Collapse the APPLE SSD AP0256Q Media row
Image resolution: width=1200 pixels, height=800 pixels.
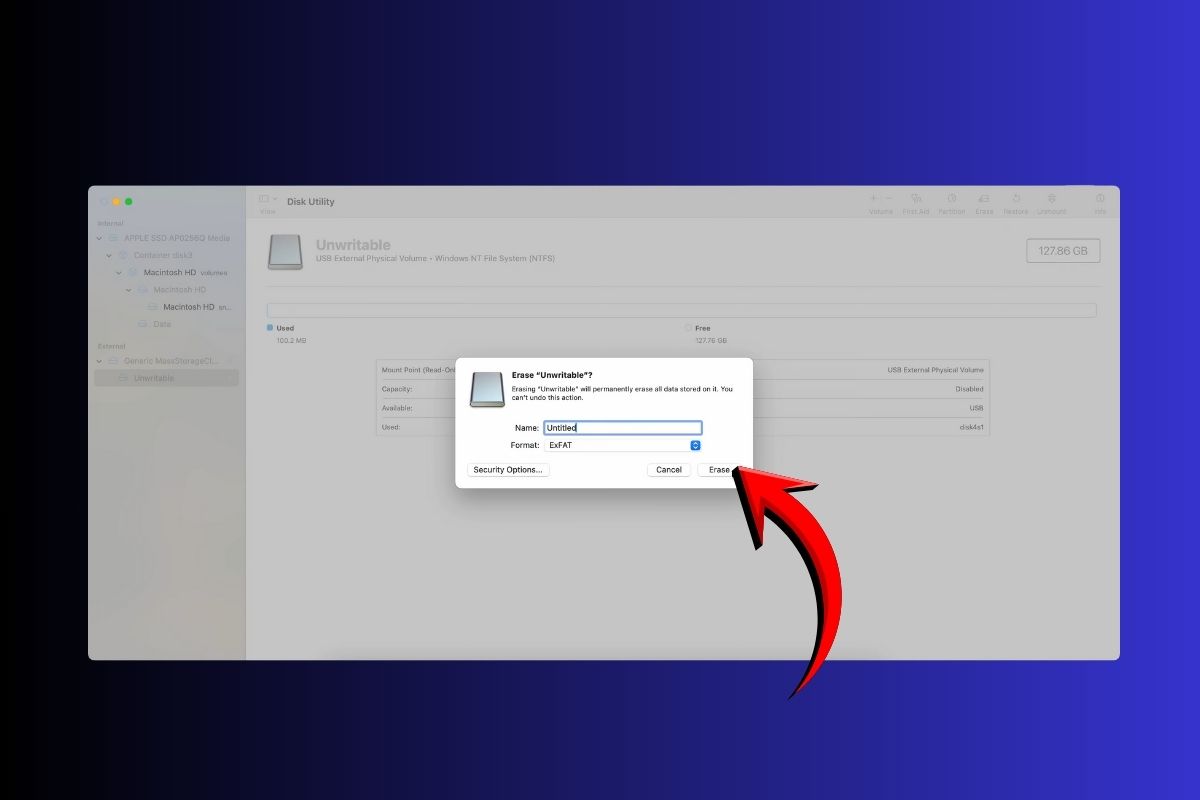99,238
